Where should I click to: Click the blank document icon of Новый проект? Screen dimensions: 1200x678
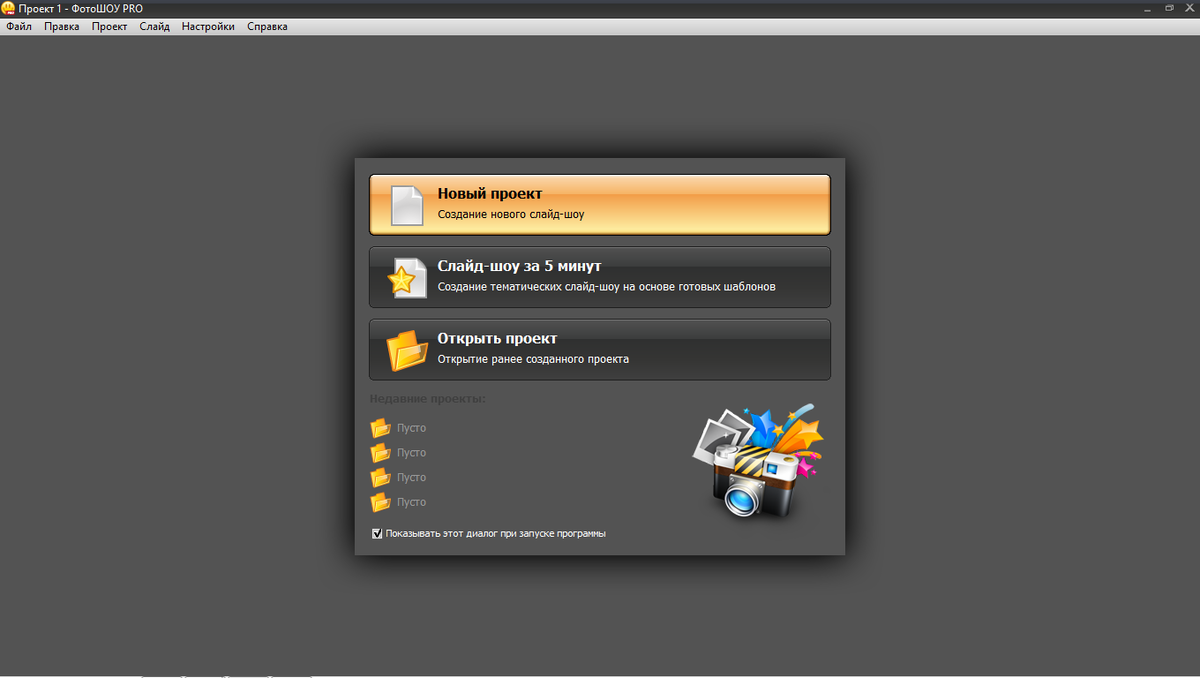407,205
